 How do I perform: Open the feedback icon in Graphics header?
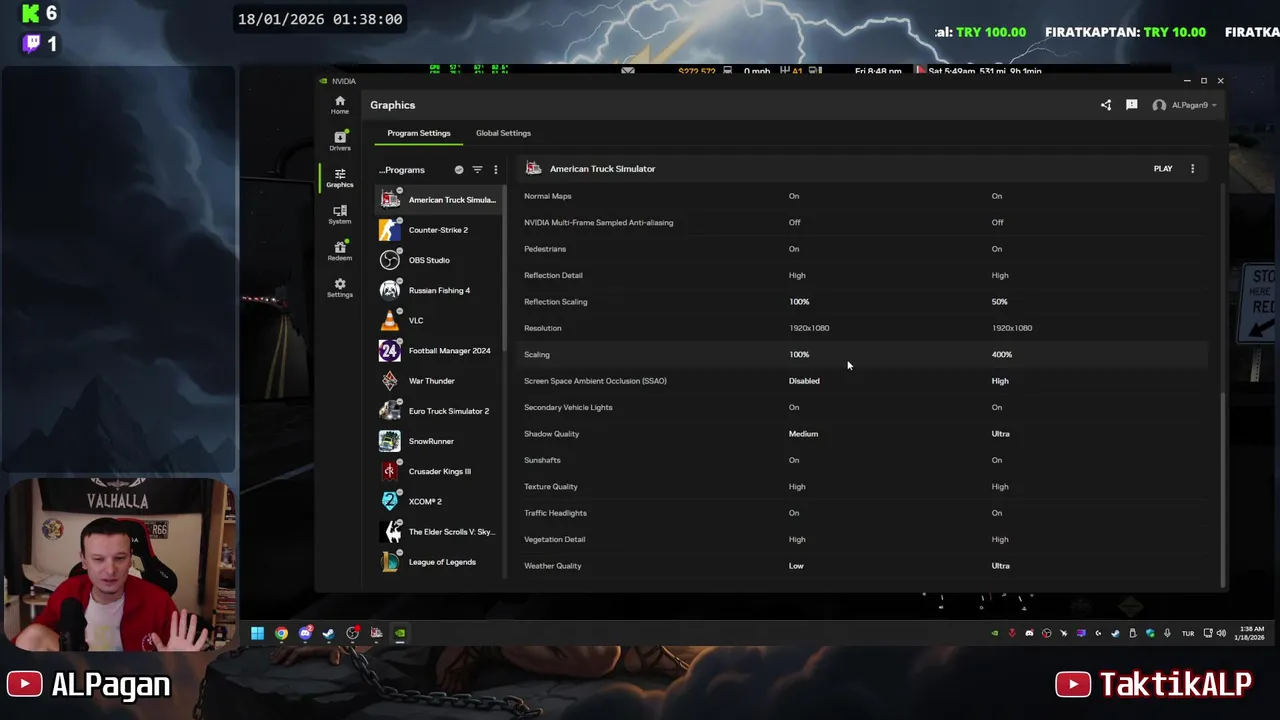(1131, 105)
